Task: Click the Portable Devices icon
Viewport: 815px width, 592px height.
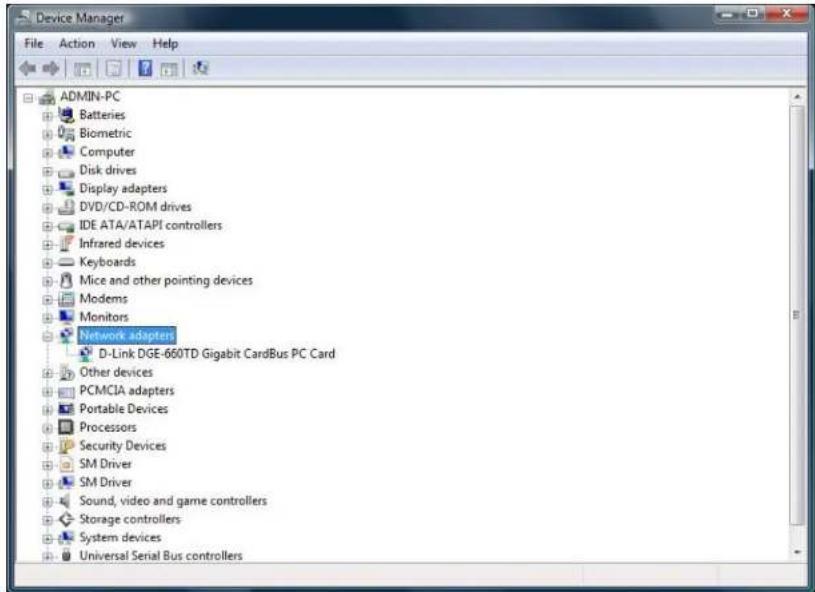Action: tap(66, 410)
